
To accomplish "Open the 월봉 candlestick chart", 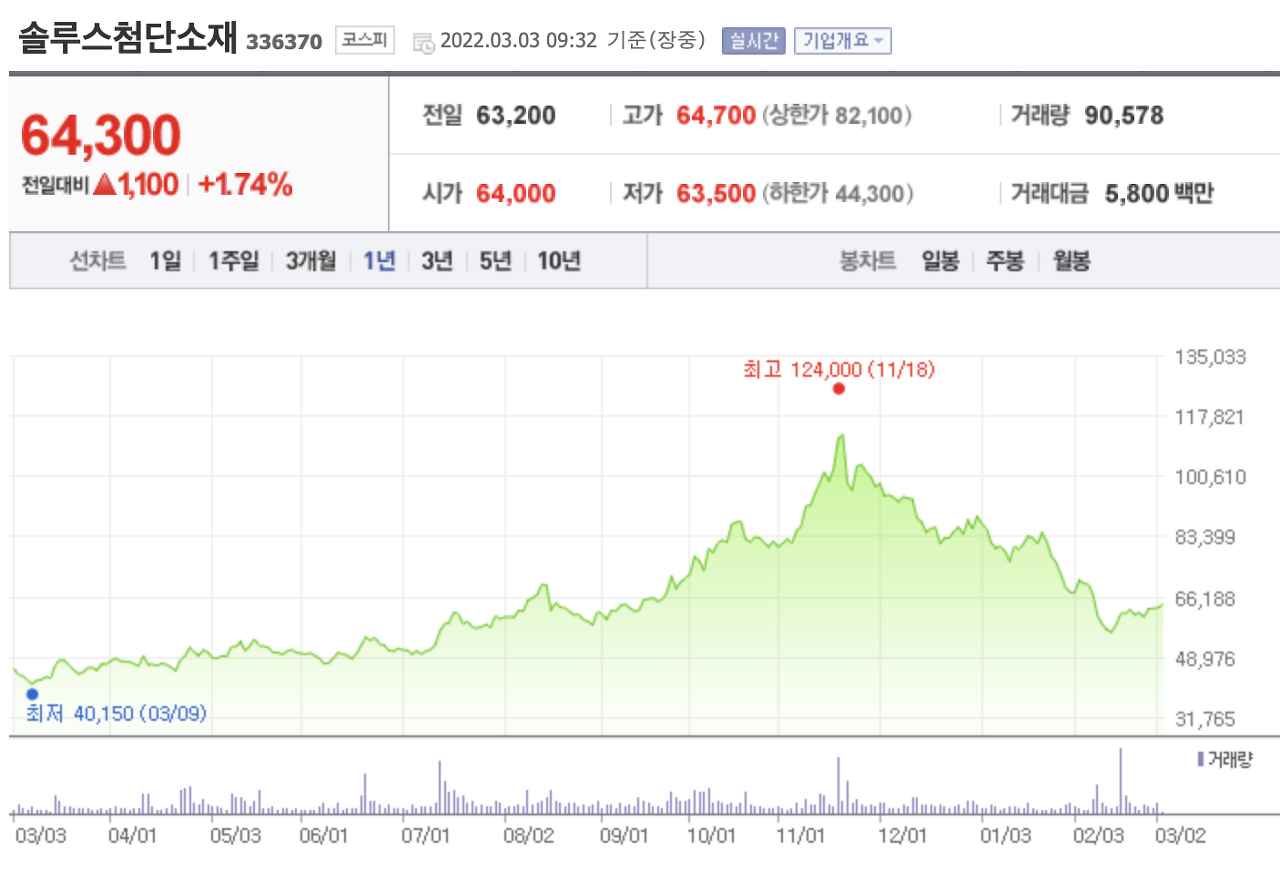I will click(1071, 262).
